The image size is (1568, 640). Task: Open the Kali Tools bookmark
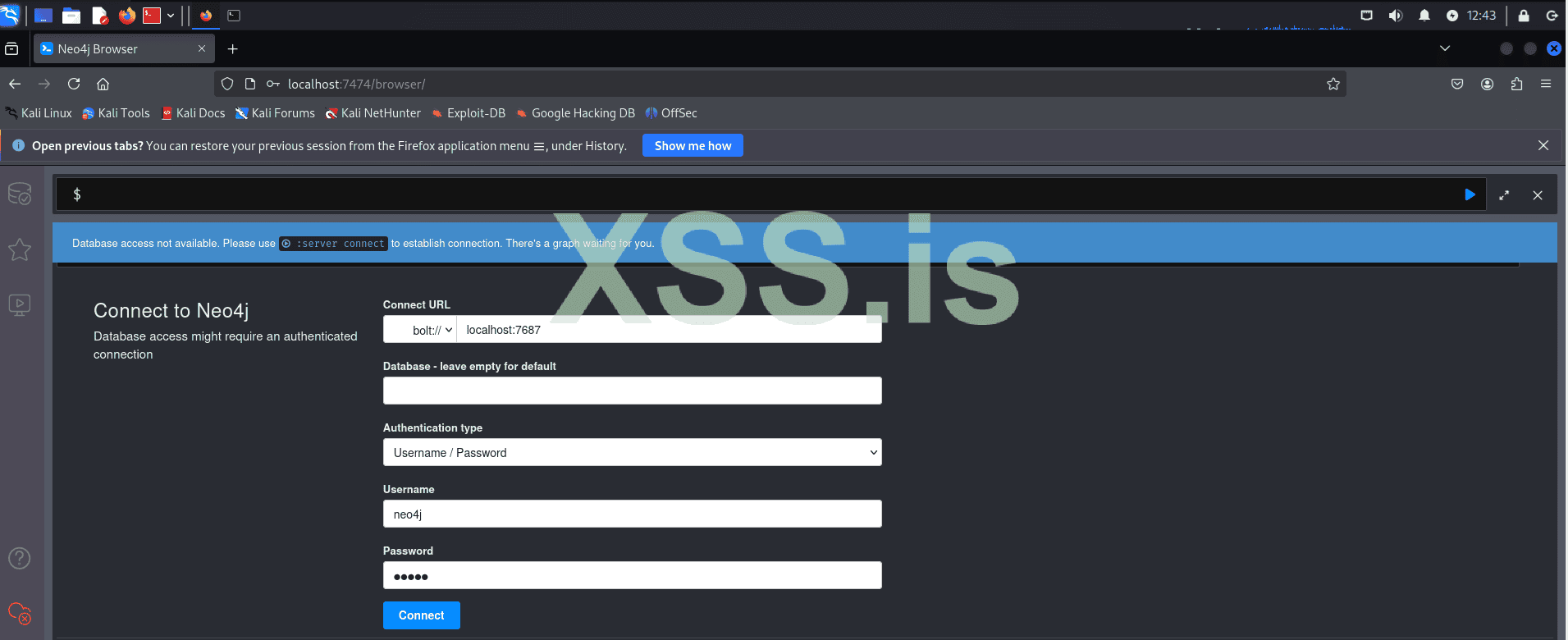tap(116, 113)
